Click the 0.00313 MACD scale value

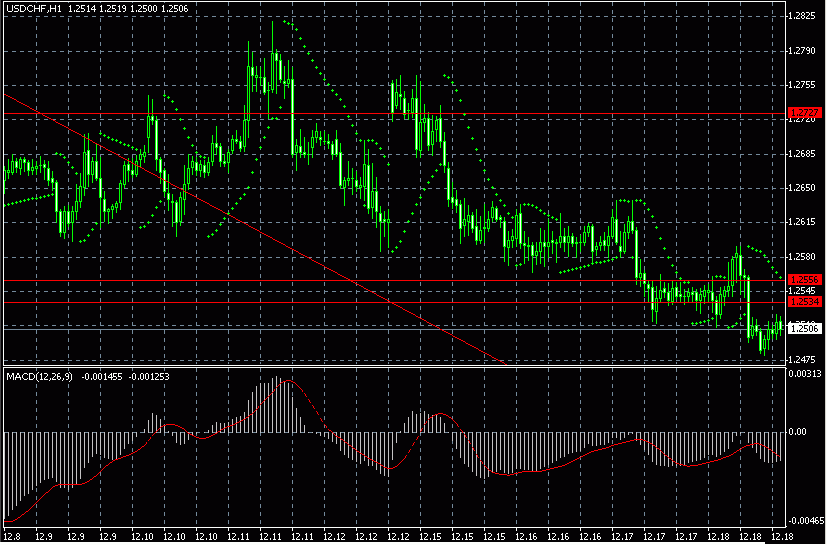(x=804, y=374)
